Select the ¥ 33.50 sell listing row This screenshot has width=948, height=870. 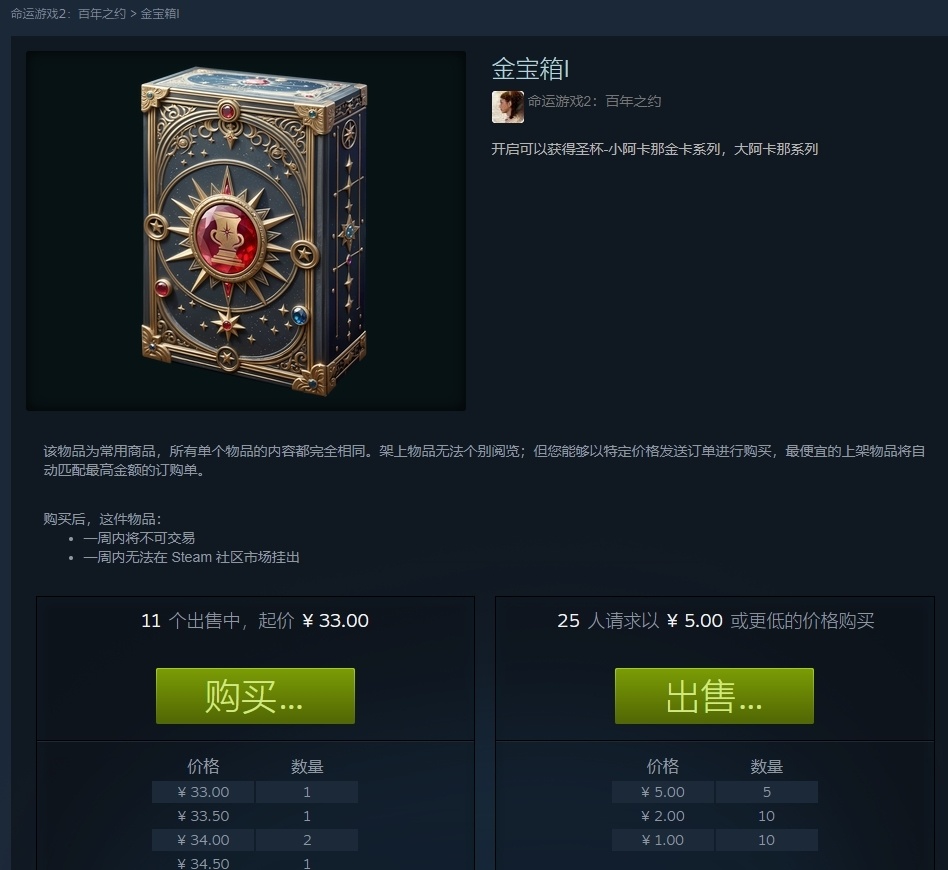[255, 816]
